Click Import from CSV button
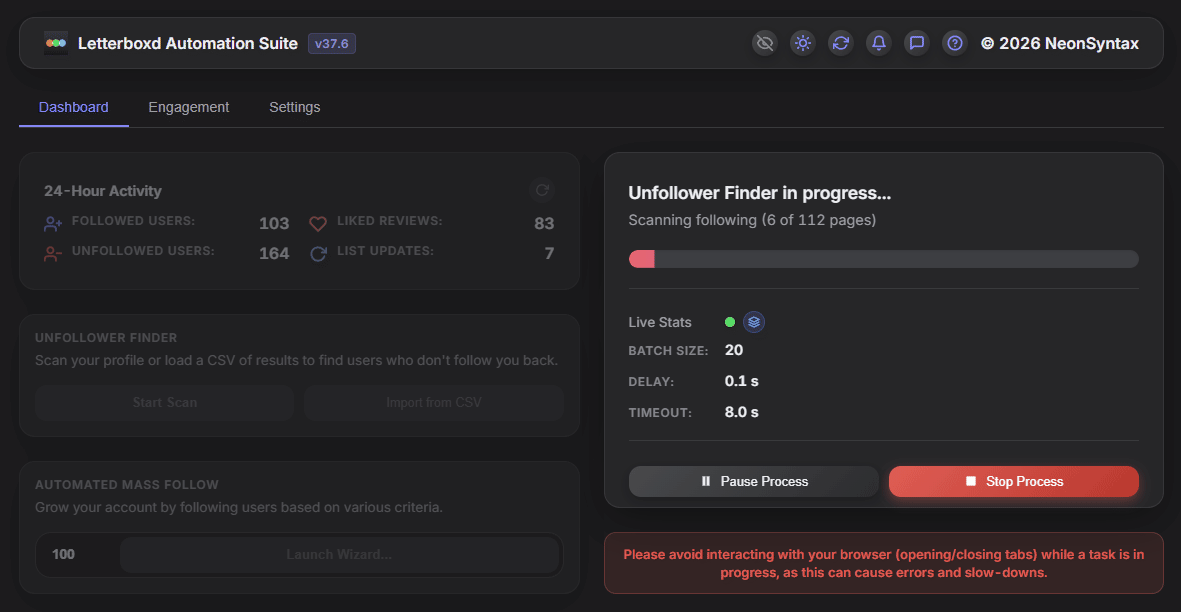The image size is (1181, 612). (x=434, y=403)
